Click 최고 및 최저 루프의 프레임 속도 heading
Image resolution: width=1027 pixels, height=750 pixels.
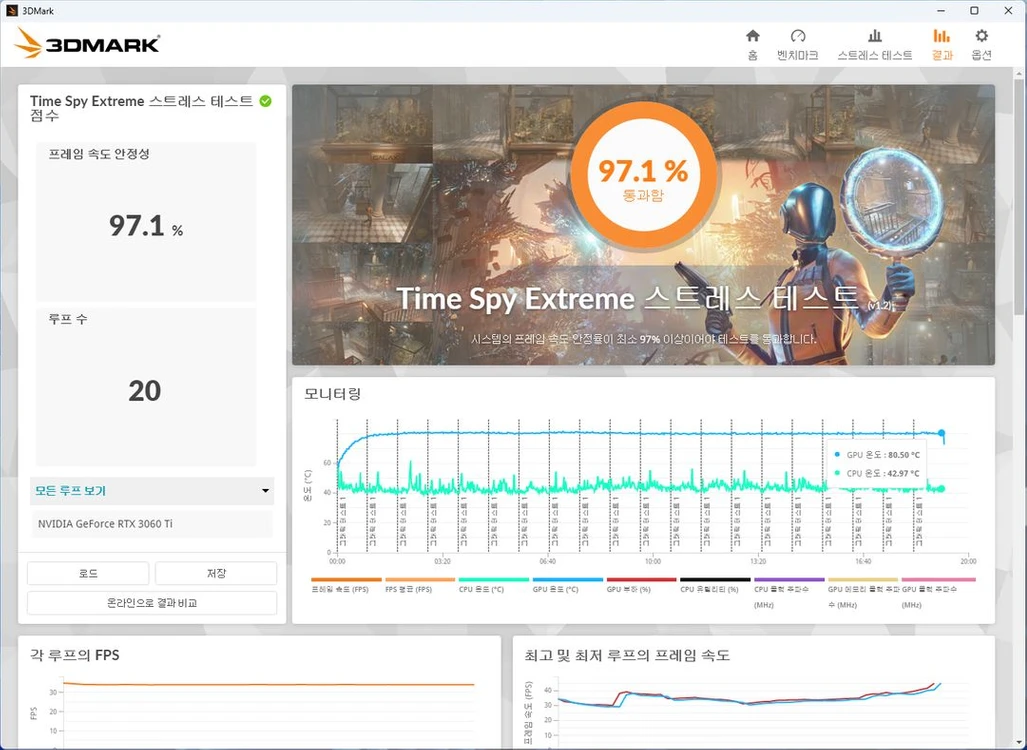coord(627,655)
